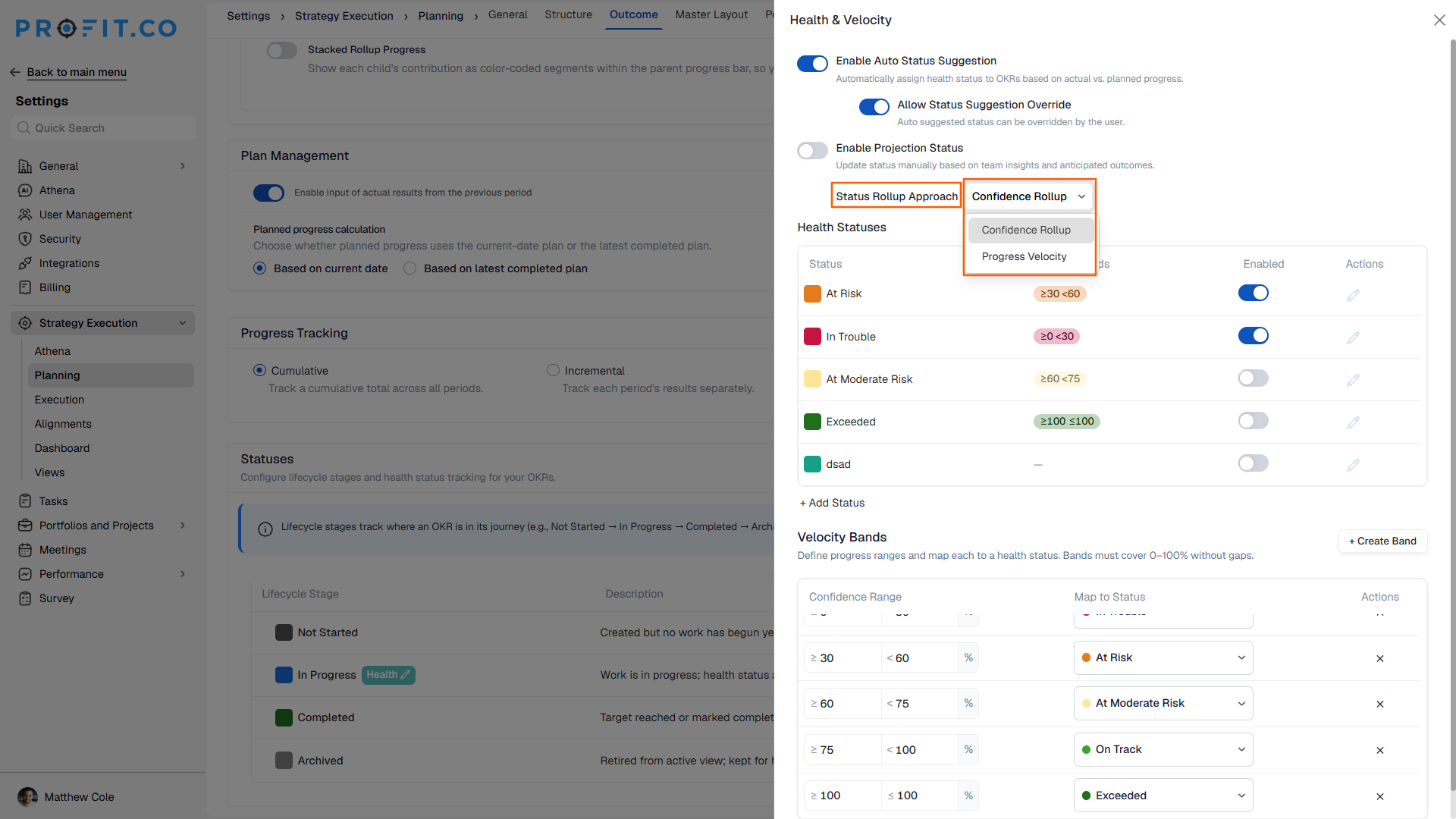The image size is (1456, 819).
Task: Click the Athena icon in Settings sidebar
Action: 25,190
